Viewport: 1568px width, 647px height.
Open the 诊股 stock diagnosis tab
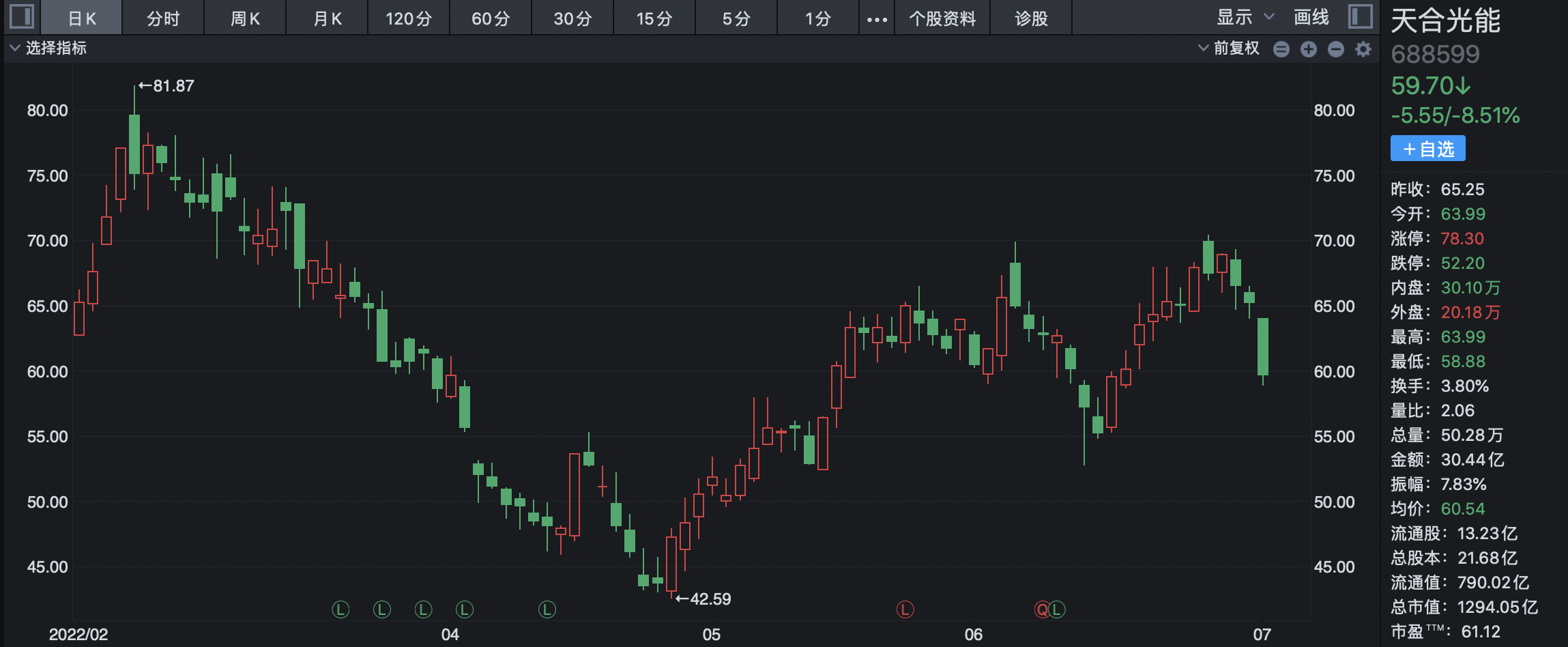point(1031,18)
